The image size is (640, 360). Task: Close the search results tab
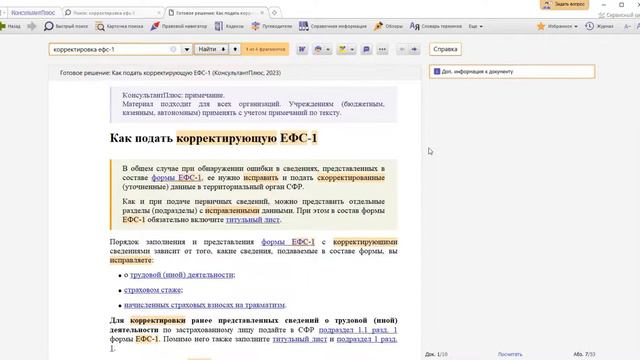159,13
